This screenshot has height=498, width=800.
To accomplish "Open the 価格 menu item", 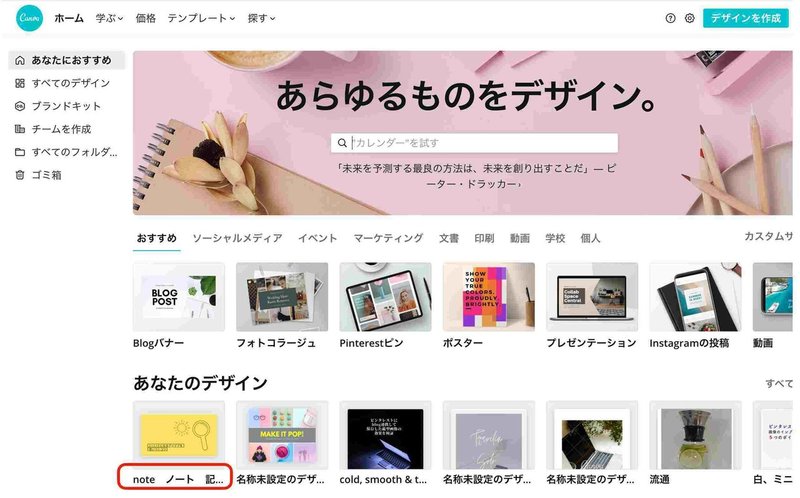I will click(145, 18).
